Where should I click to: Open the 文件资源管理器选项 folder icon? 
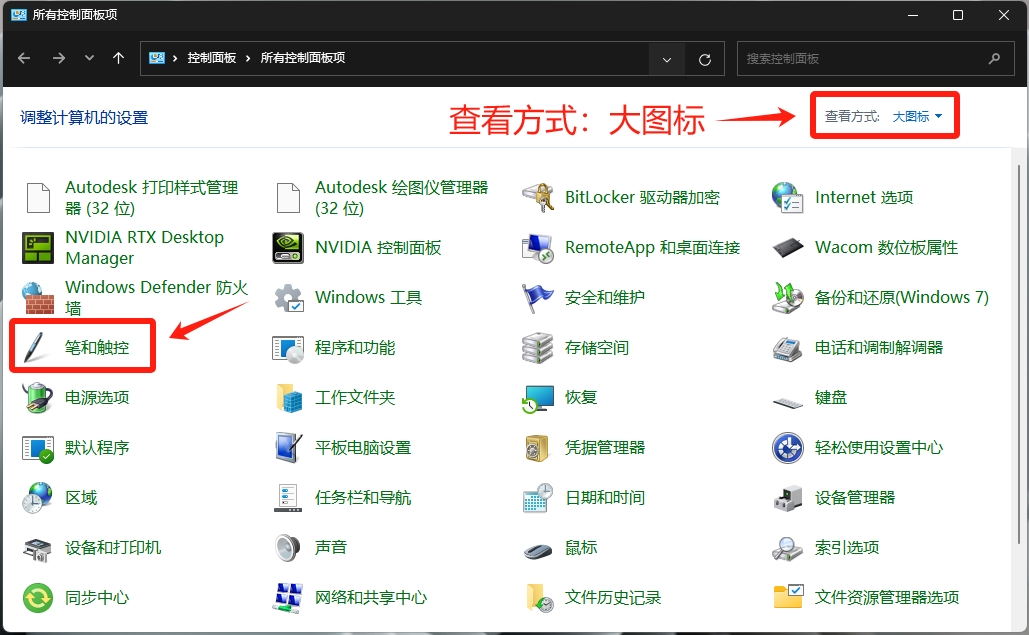pos(788,596)
